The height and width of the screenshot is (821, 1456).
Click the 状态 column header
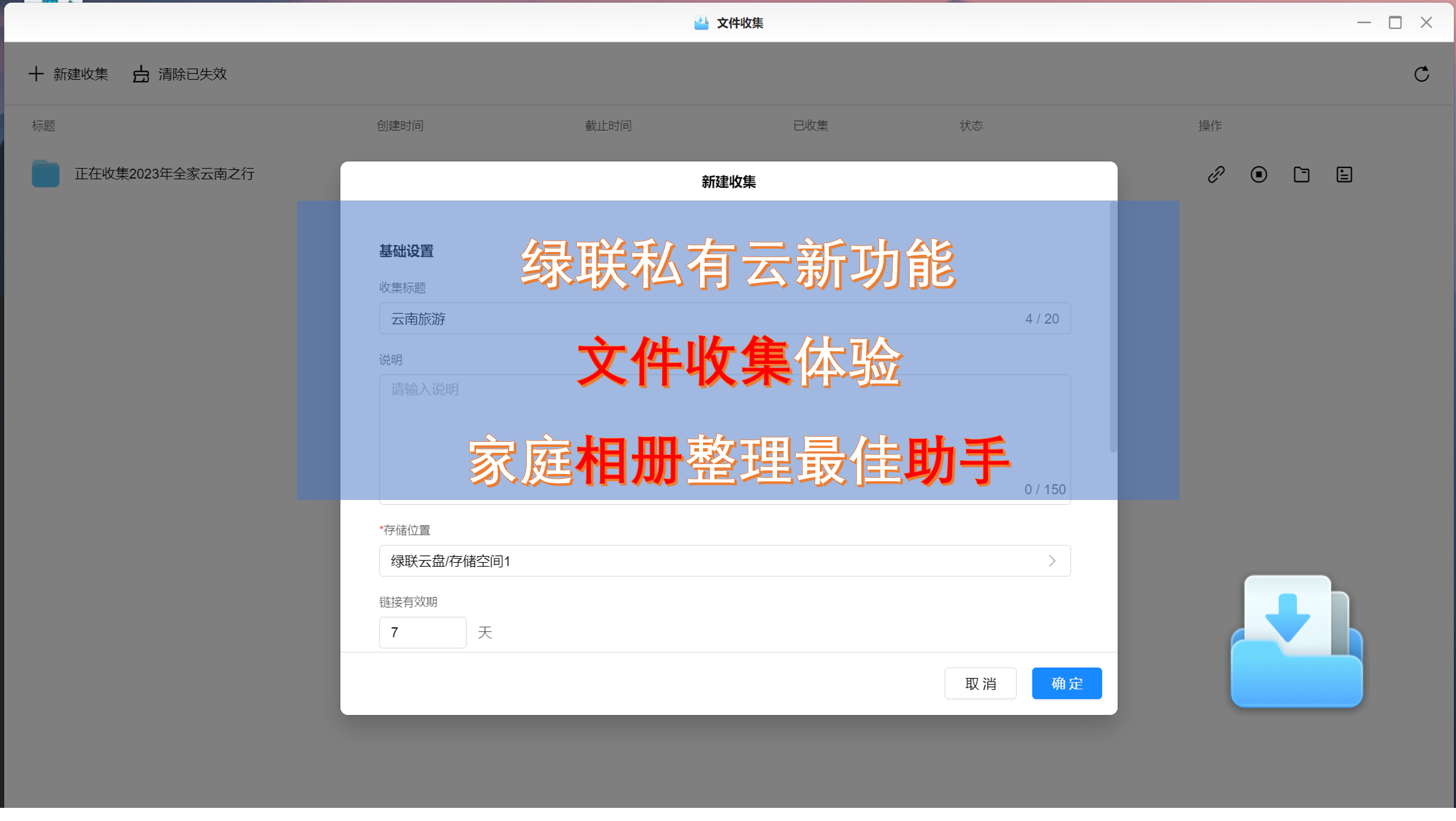[971, 125]
